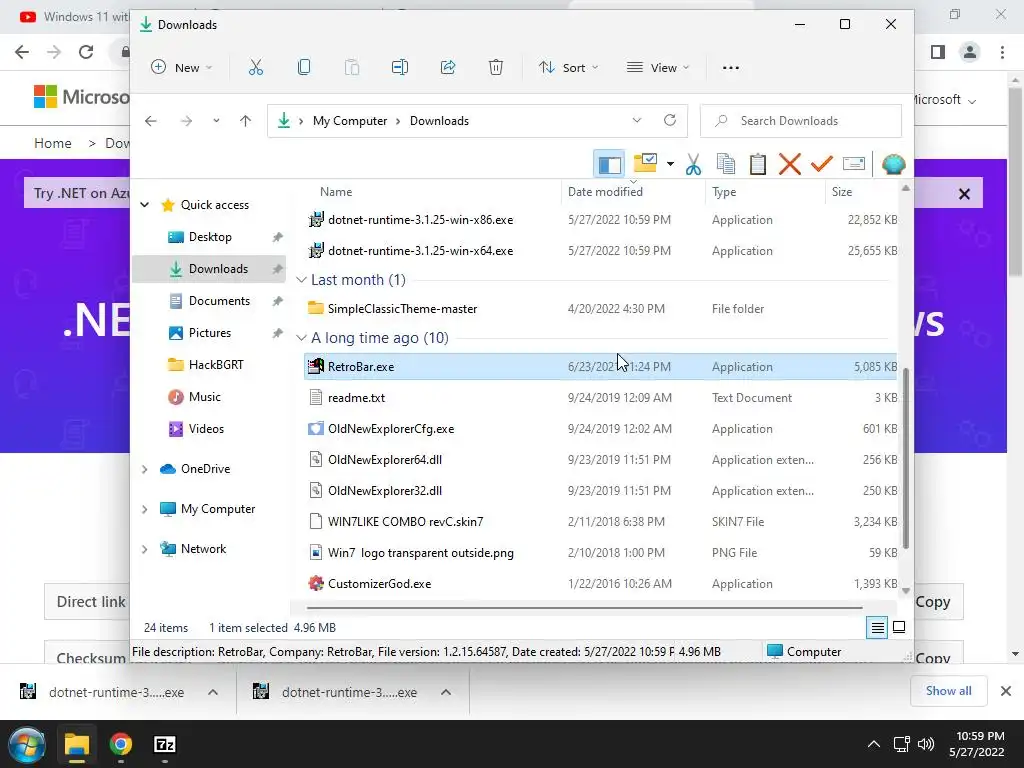Close the Chrome downloads shelf

1006,691
